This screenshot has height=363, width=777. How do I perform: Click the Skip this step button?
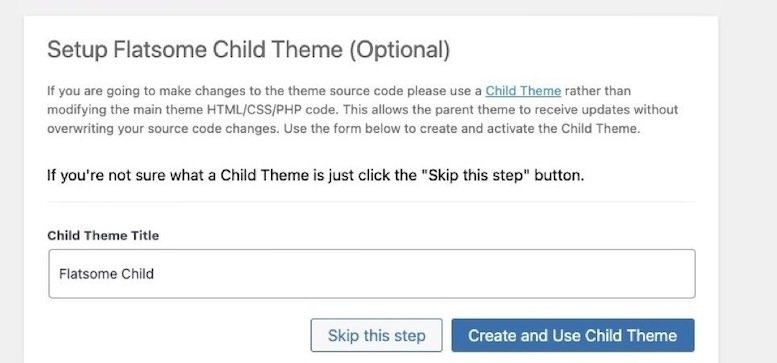click(376, 335)
